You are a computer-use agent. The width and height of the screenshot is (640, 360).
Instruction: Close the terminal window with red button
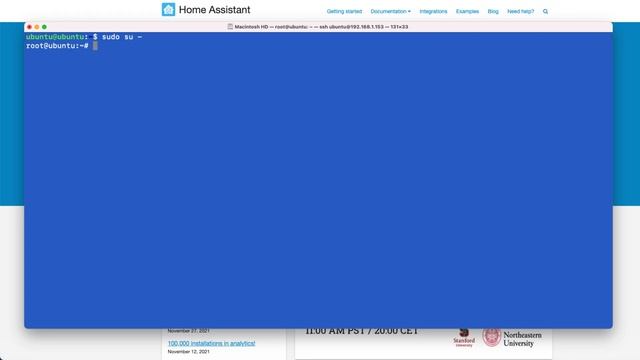(x=29, y=27)
